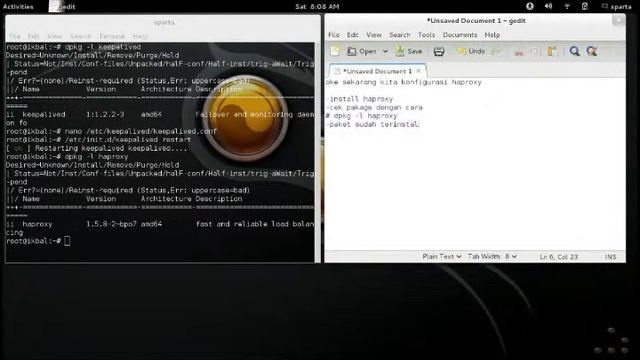Screen dimensions: 640x360
Task: Create a new document in gedit toolbar
Action: pos(335,51)
